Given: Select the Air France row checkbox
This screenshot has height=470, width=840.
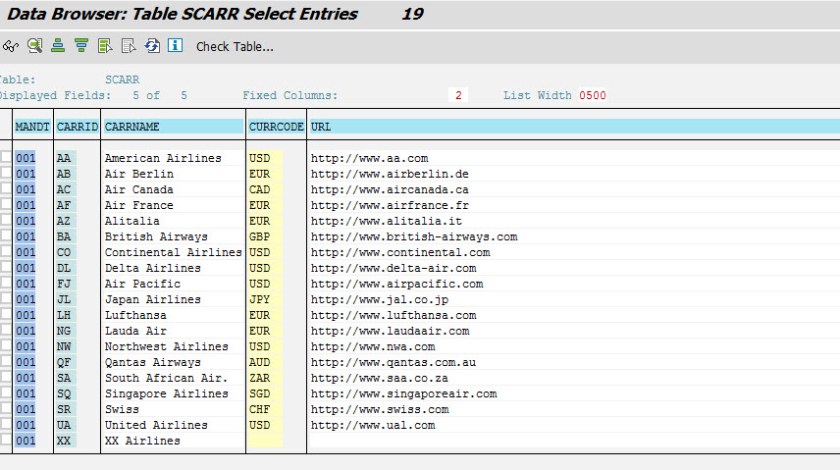Looking at the screenshot, I should coord(6,204).
